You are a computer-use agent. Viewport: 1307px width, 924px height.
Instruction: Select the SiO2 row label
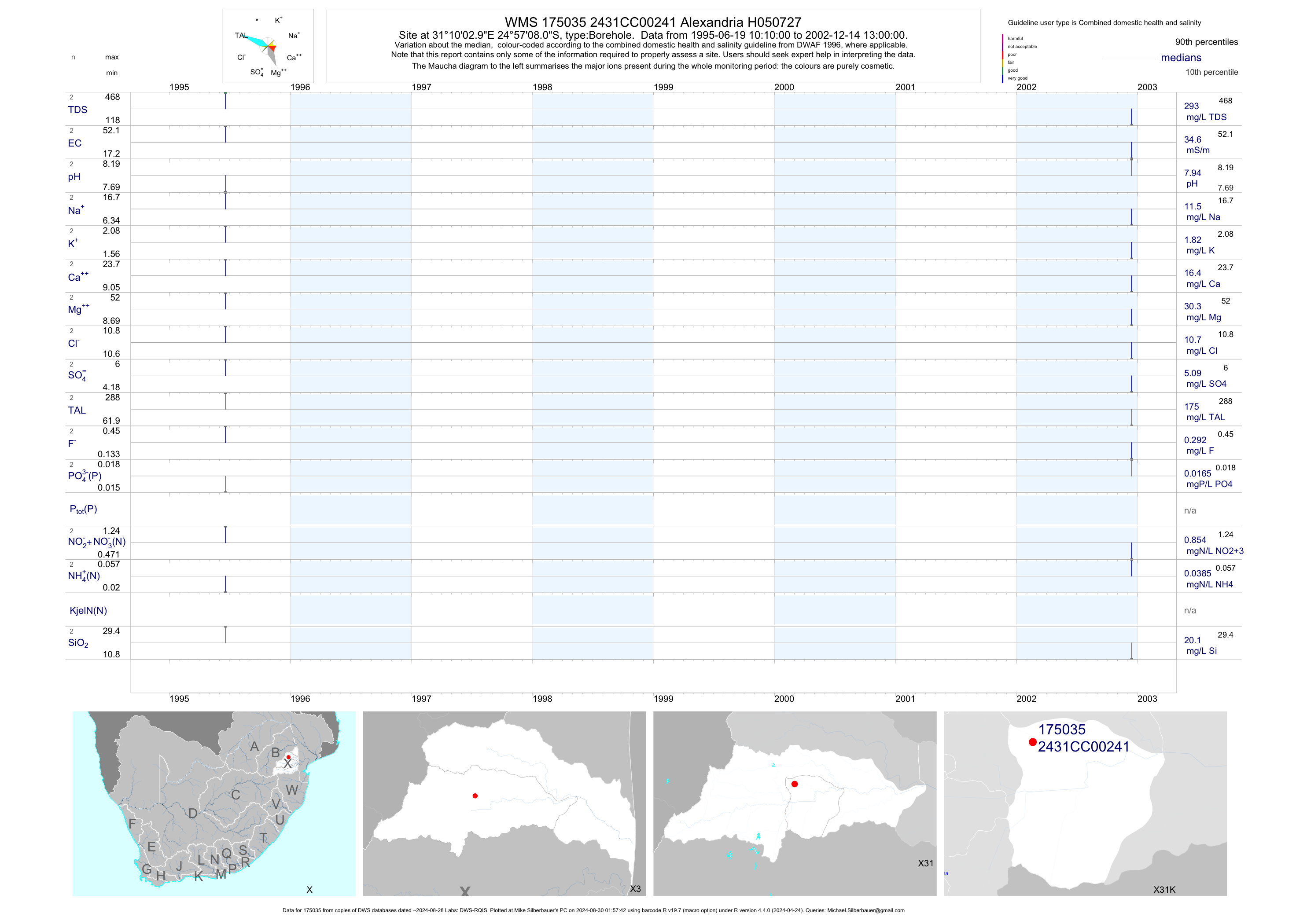pos(78,643)
